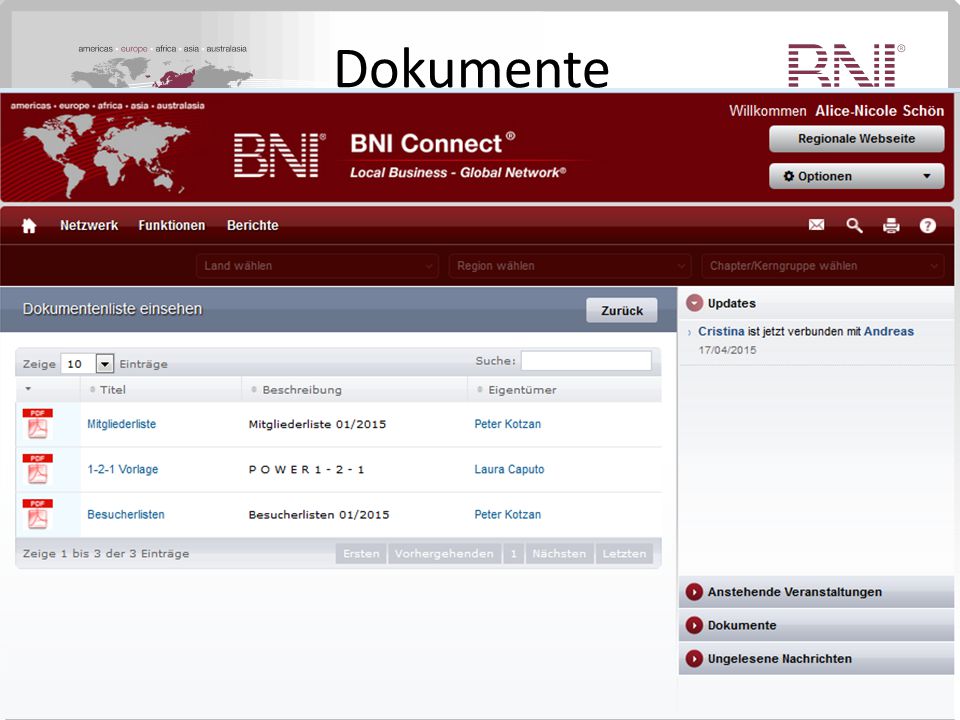Open the Funktionen menu
This screenshot has height=720, width=960.
pos(171,225)
